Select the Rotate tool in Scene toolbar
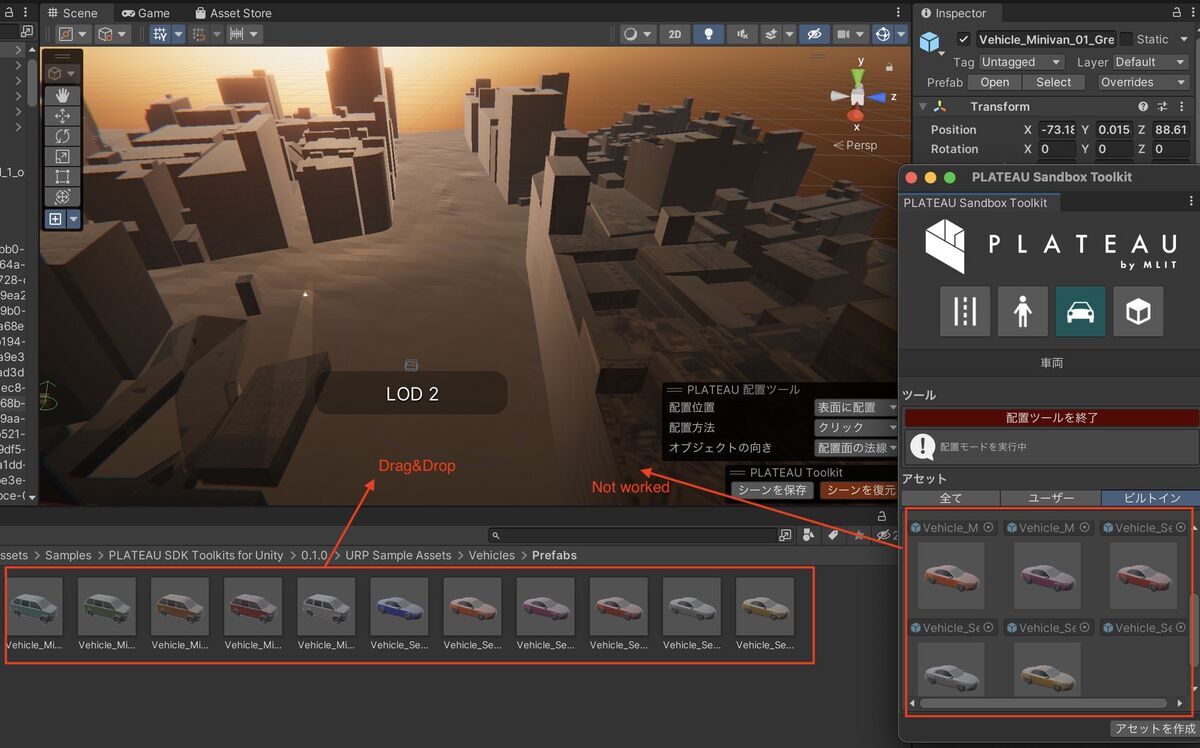The image size is (1200, 748). click(62, 136)
